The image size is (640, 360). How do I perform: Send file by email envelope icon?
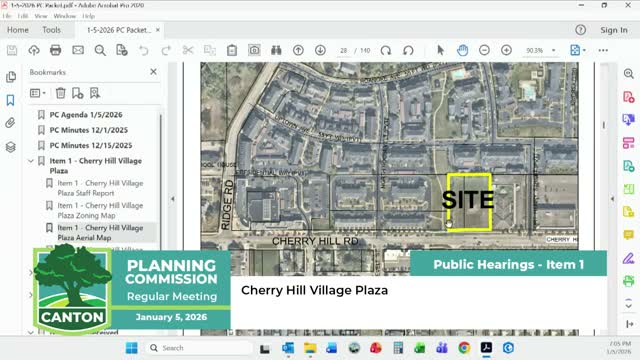pos(78,50)
